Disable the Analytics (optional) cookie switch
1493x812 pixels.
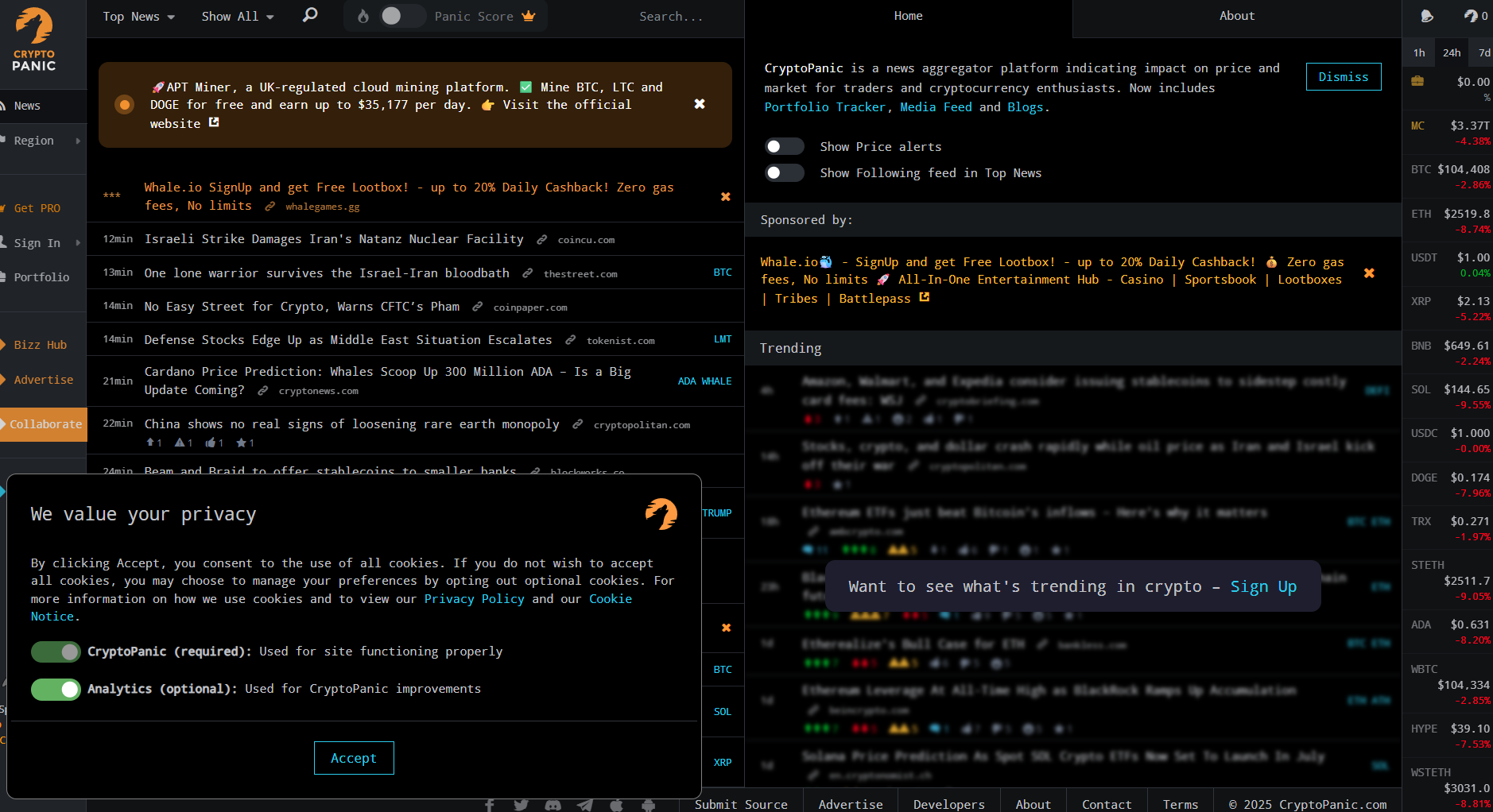56,689
